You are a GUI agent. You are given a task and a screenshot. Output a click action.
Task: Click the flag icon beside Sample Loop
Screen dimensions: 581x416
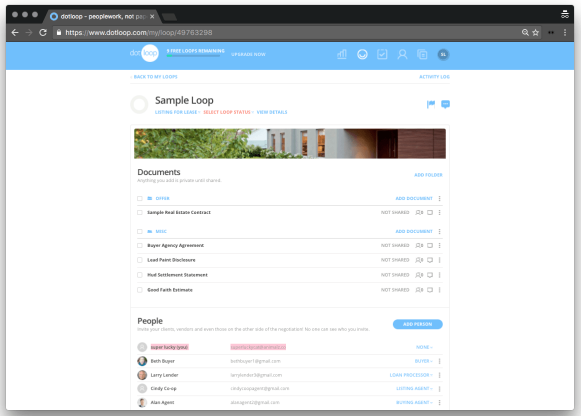(x=431, y=104)
